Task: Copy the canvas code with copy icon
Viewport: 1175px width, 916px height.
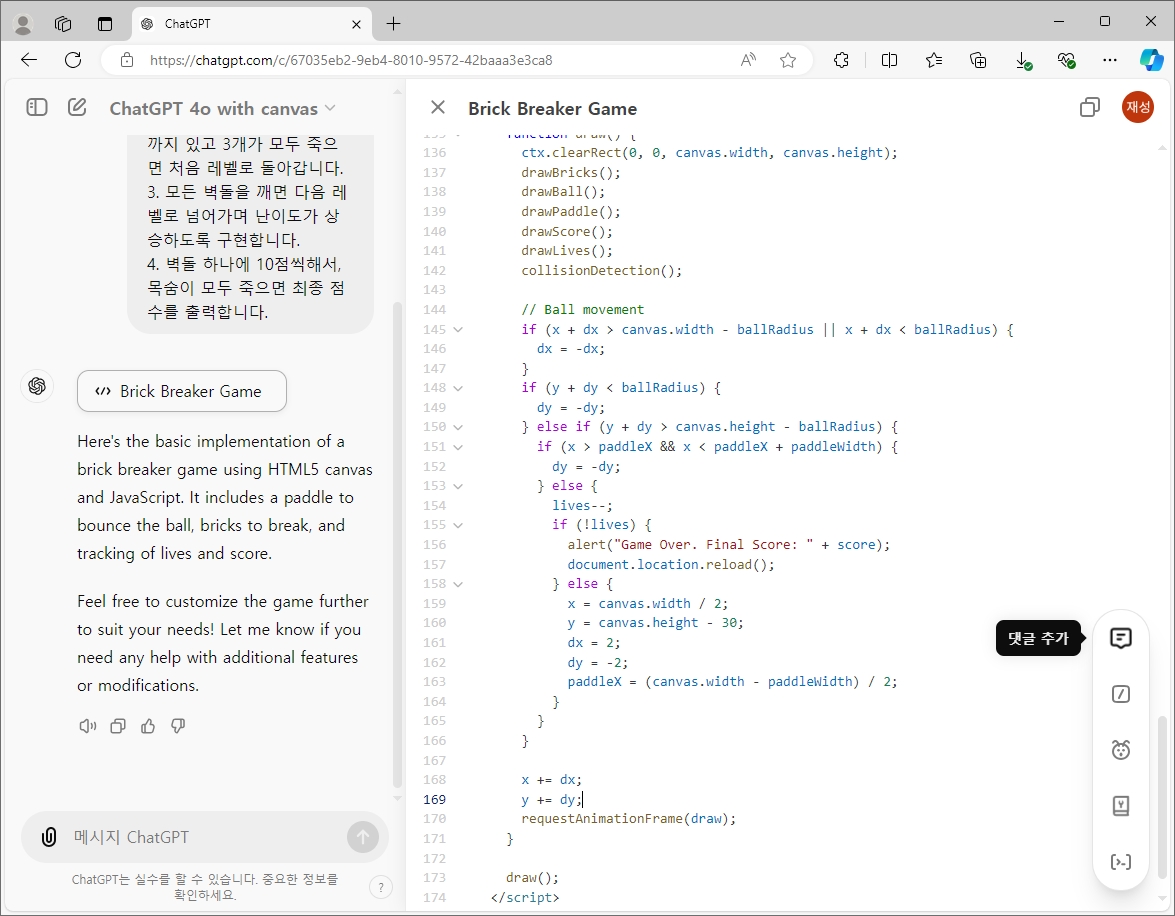Action: [1090, 108]
